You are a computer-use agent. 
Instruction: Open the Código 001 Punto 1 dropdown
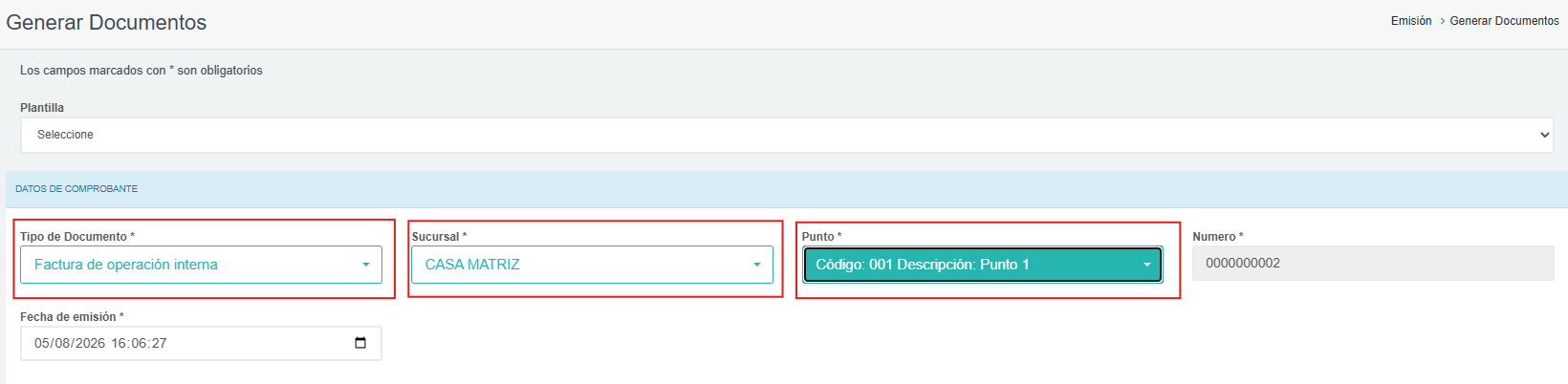[983, 265]
